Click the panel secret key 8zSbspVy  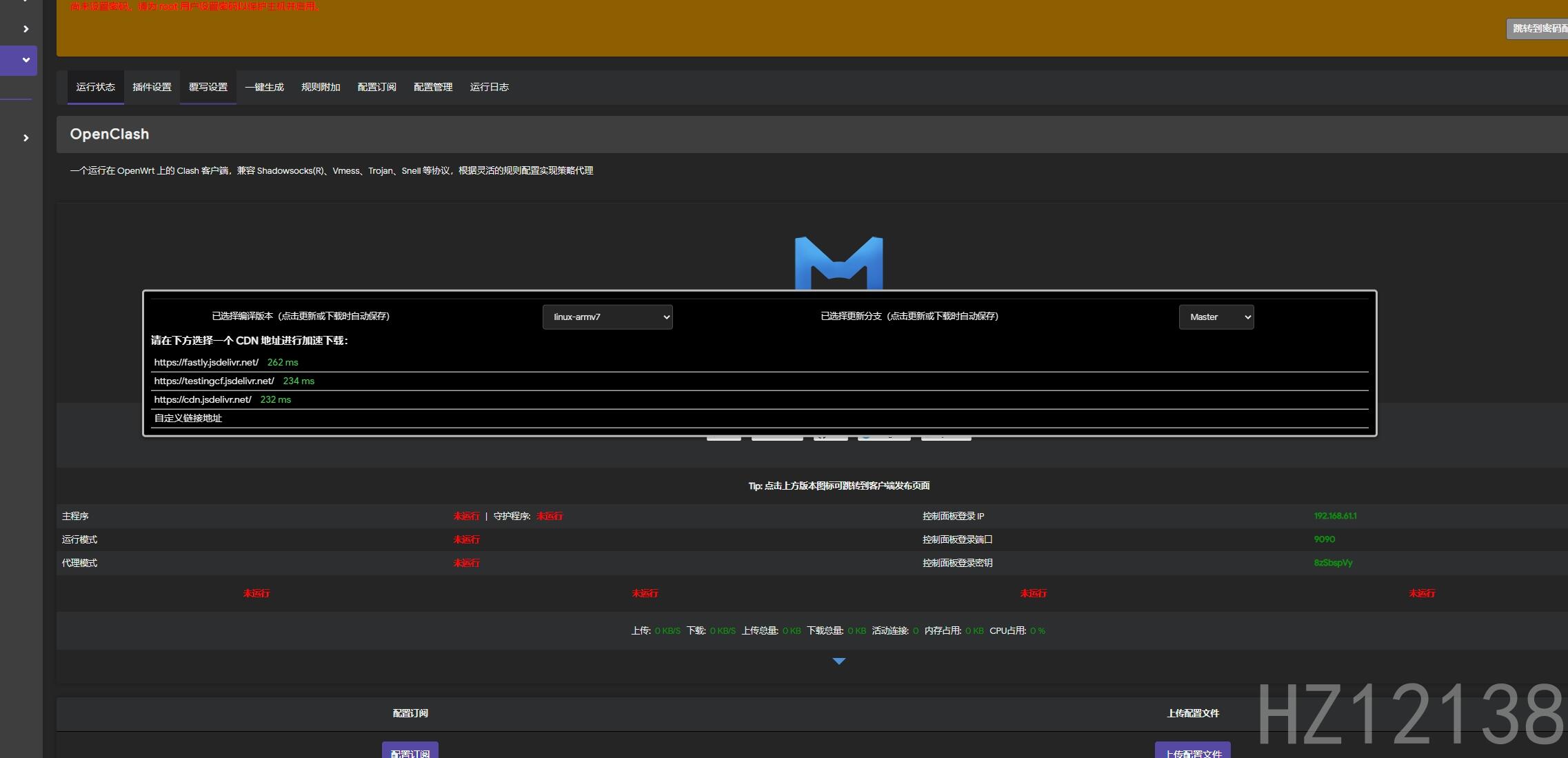point(1333,563)
